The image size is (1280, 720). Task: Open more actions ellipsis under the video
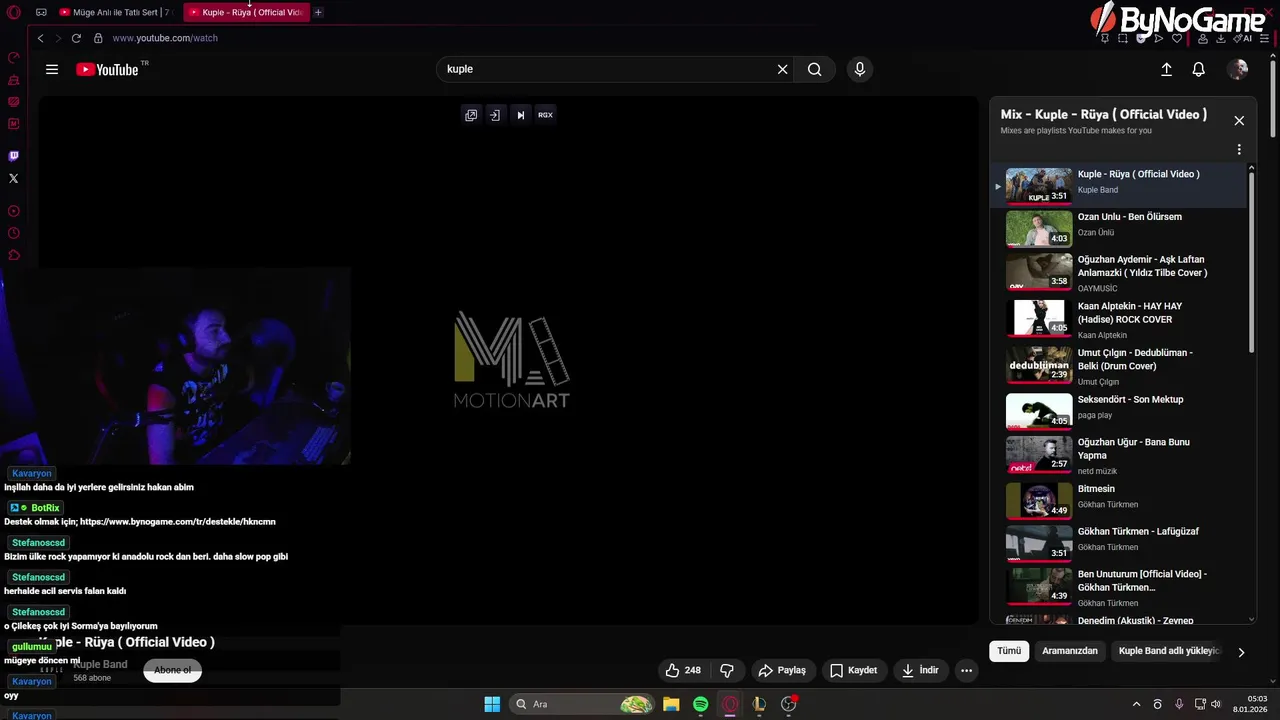pos(966,670)
